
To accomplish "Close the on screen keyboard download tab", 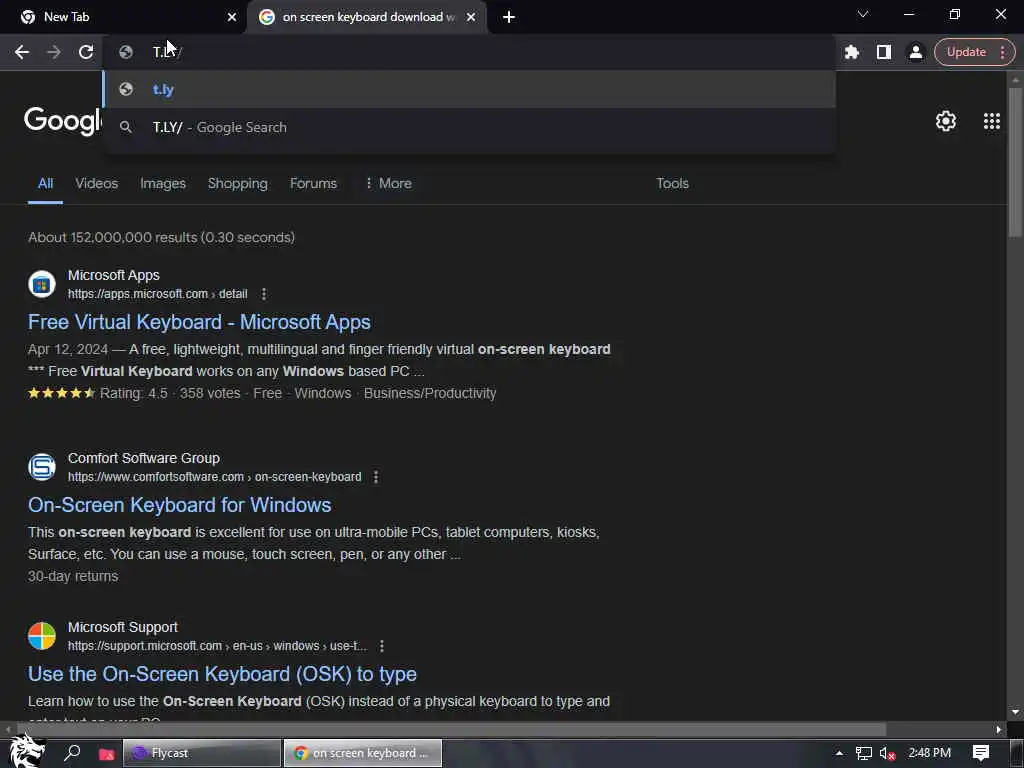I will coord(471,17).
